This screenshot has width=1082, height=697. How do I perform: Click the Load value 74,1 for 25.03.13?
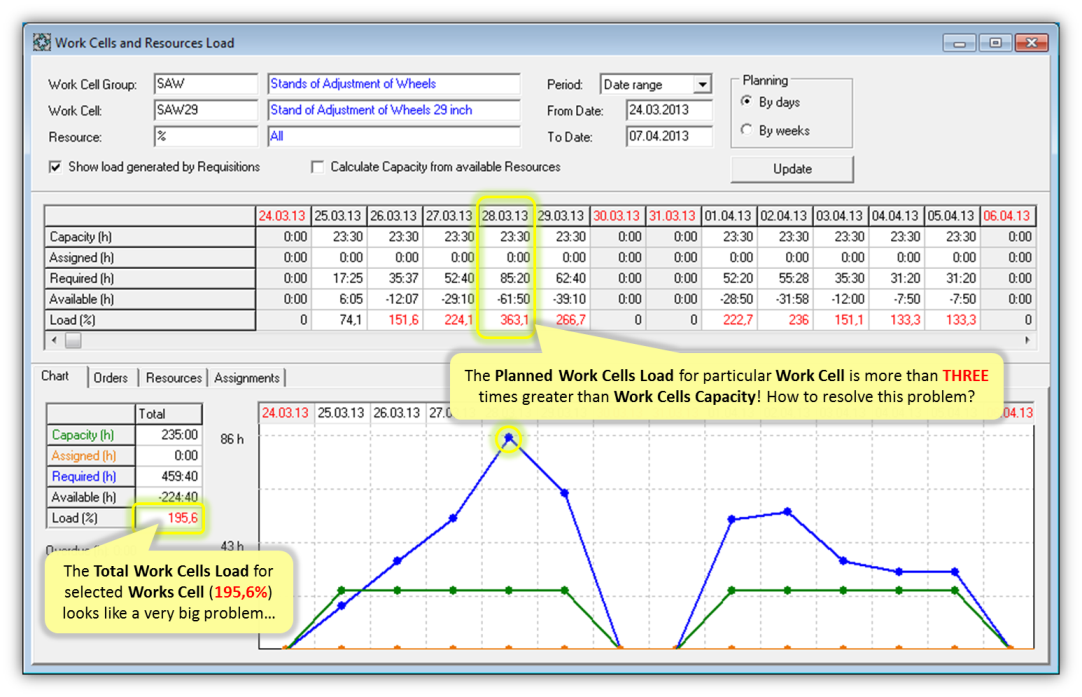click(338, 320)
